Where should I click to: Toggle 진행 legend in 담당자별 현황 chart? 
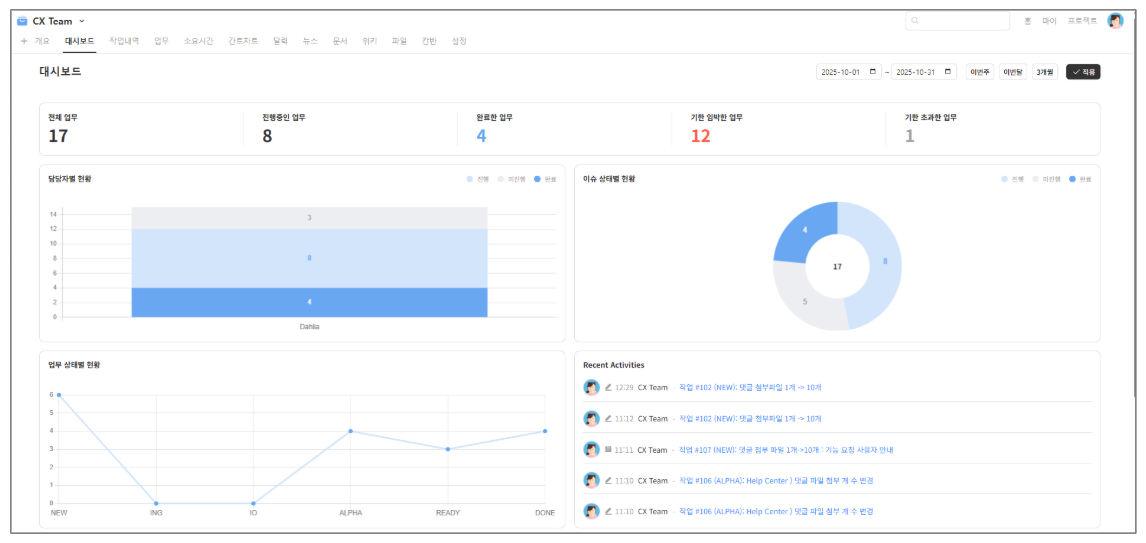(477, 179)
